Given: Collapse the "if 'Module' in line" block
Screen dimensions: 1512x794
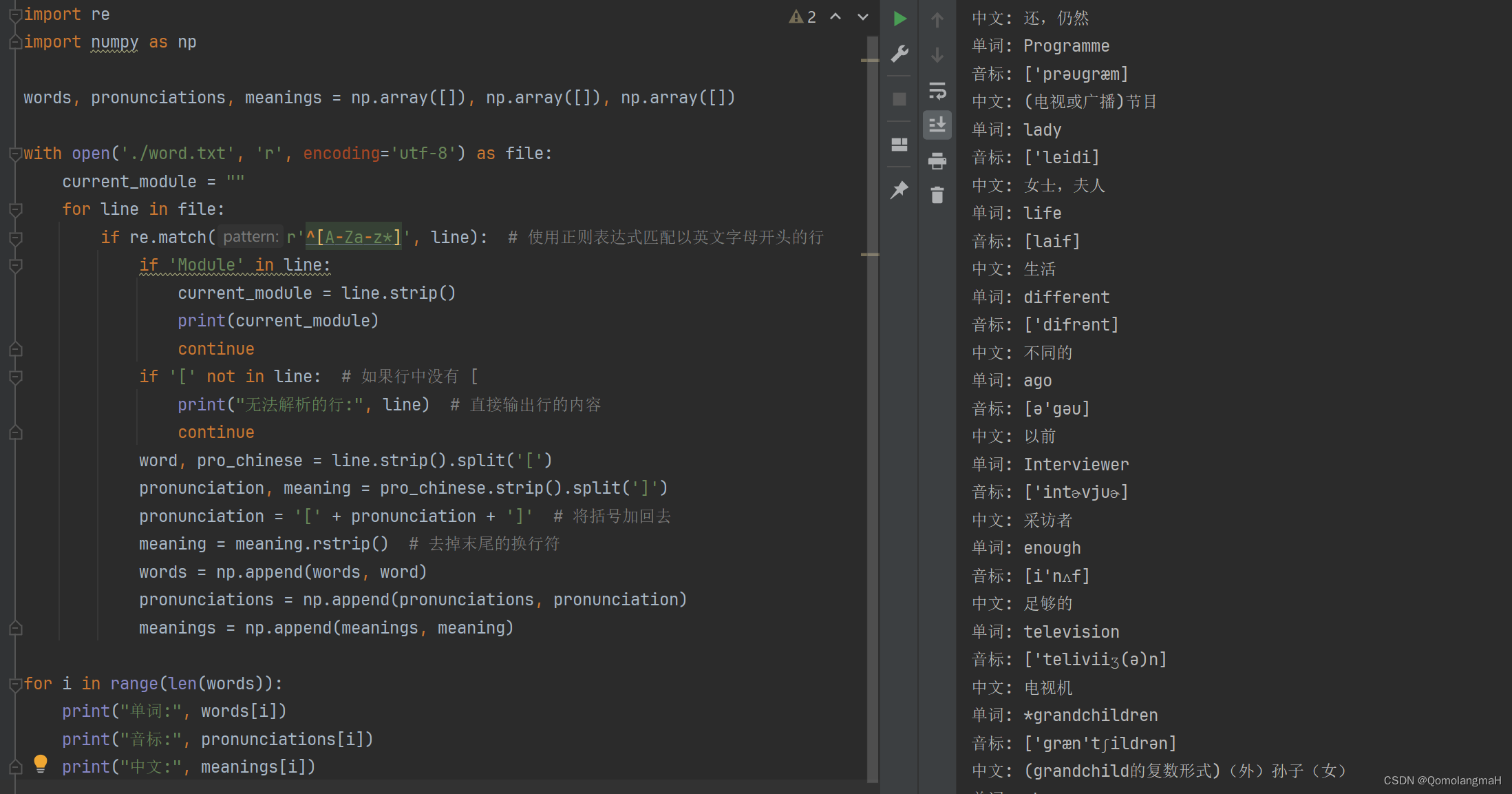Looking at the screenshot, I should [x=15, y=266].
